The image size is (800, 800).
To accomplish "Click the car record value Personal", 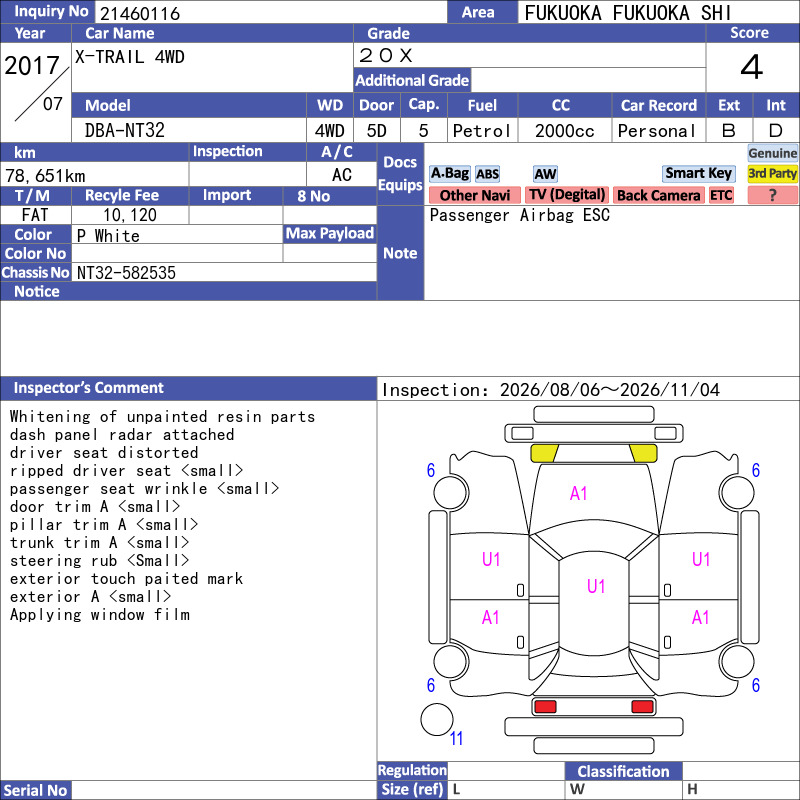I will tap(656, 131).
